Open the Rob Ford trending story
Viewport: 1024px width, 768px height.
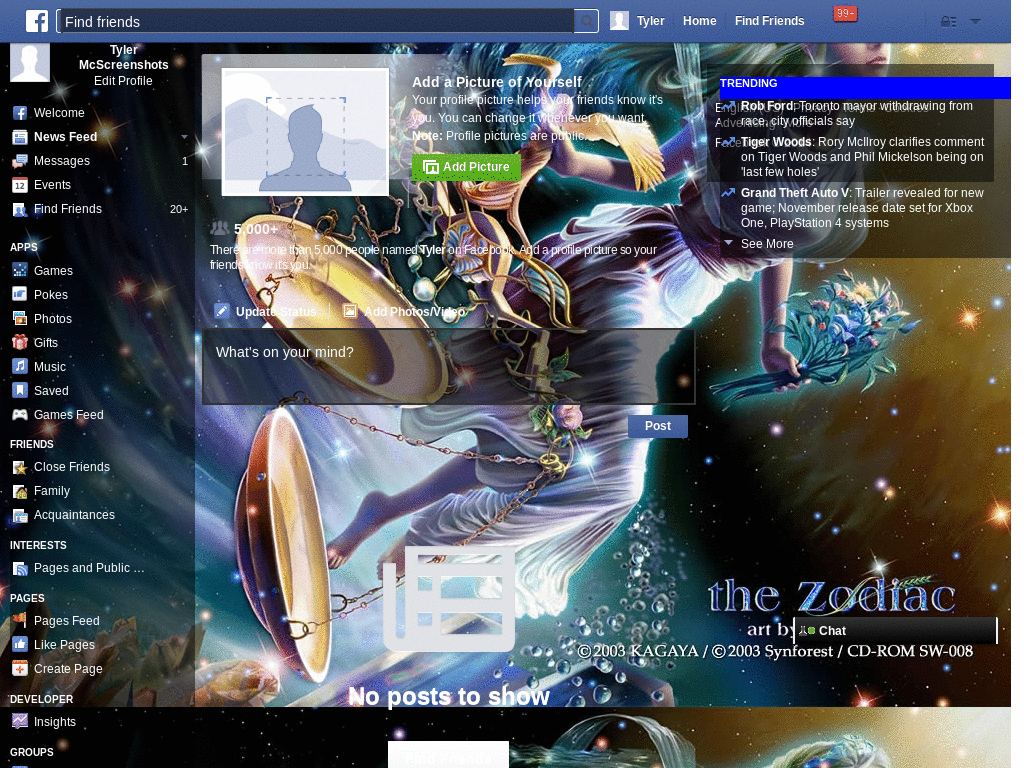coord(856,113)
